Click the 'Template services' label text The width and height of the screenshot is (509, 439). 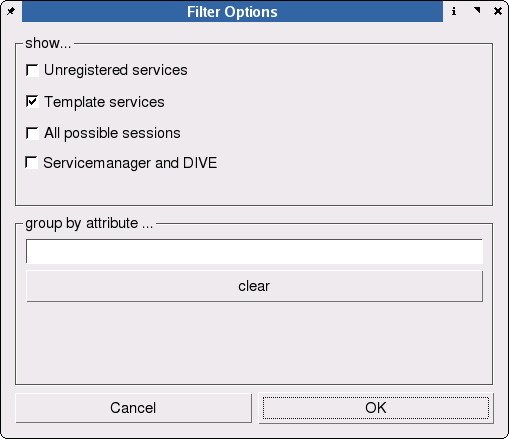(104, 102)
